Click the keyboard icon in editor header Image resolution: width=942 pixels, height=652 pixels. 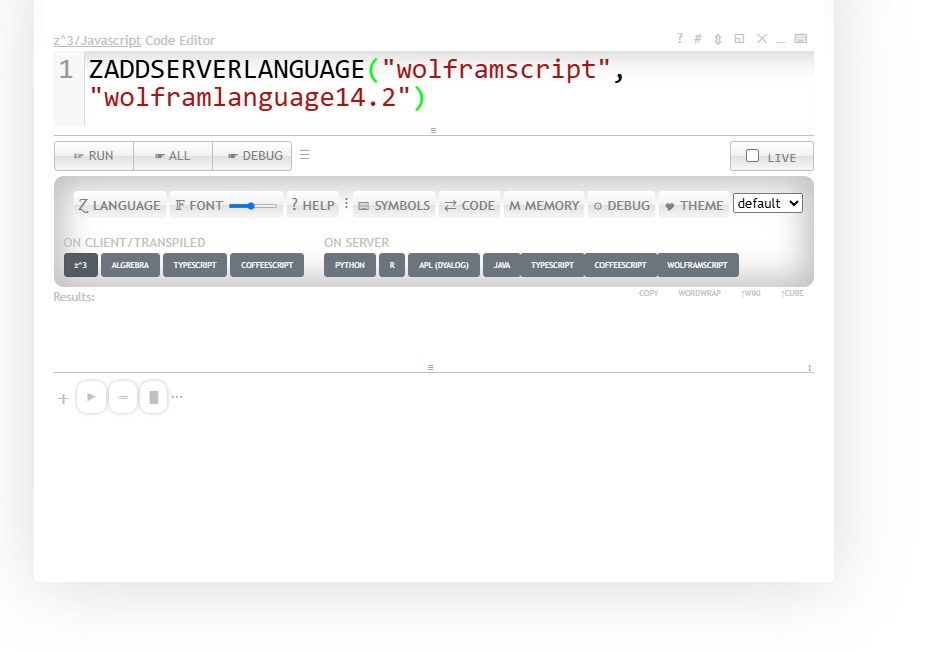pyautogui.click(x=800, y=39)
